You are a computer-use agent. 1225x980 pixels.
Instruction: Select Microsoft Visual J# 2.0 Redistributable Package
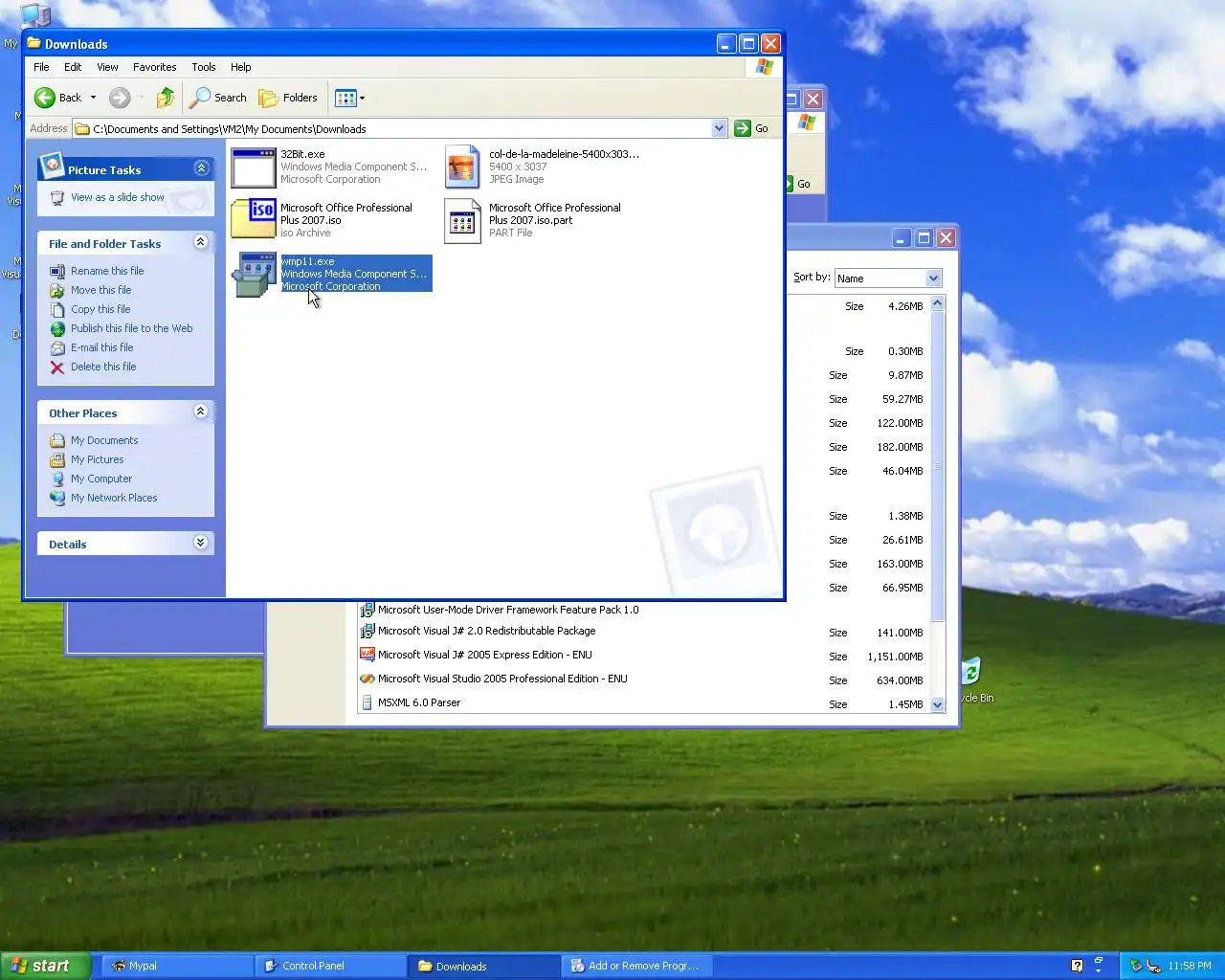486,631
